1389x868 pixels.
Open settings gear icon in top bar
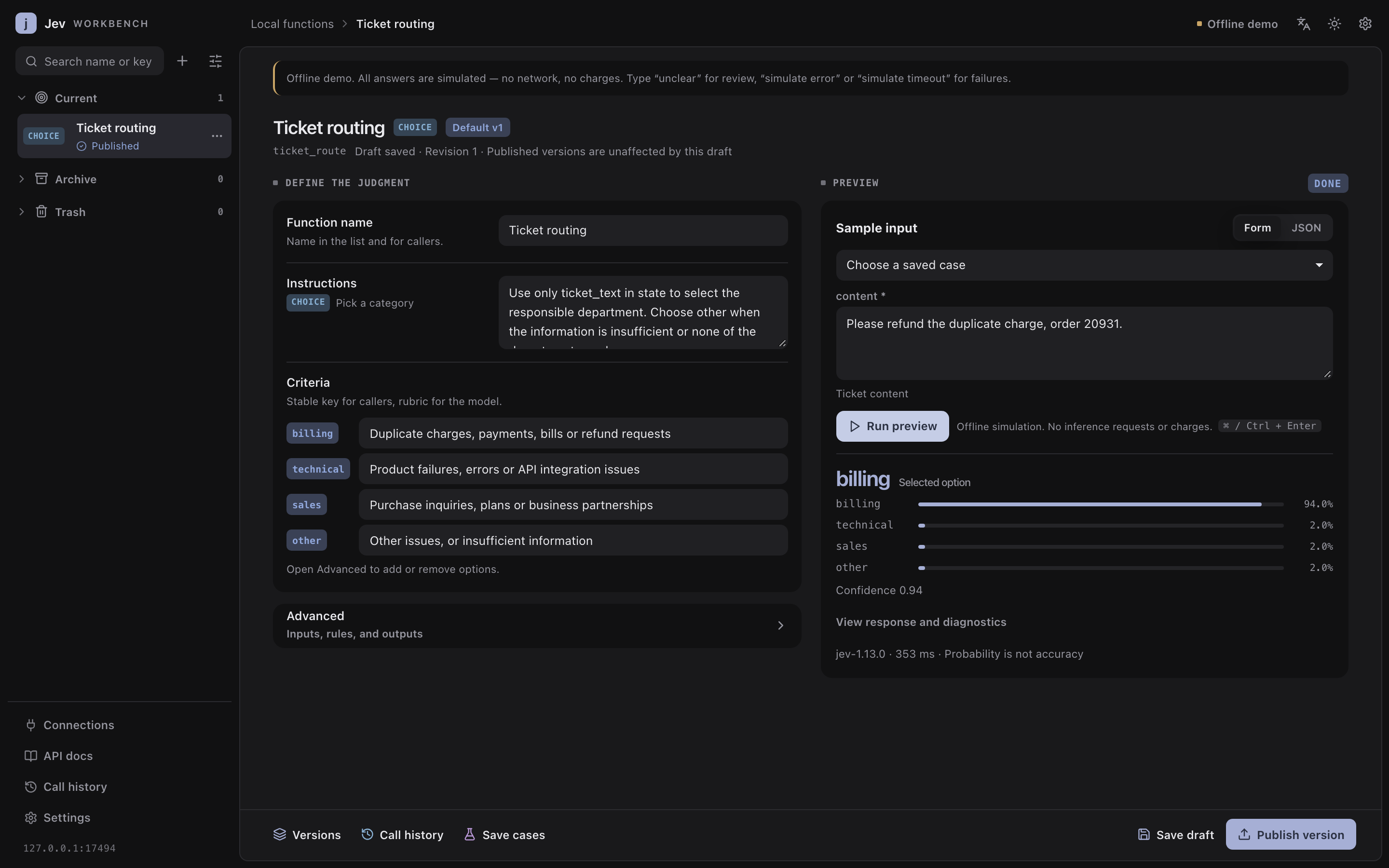pos(1365,24)
